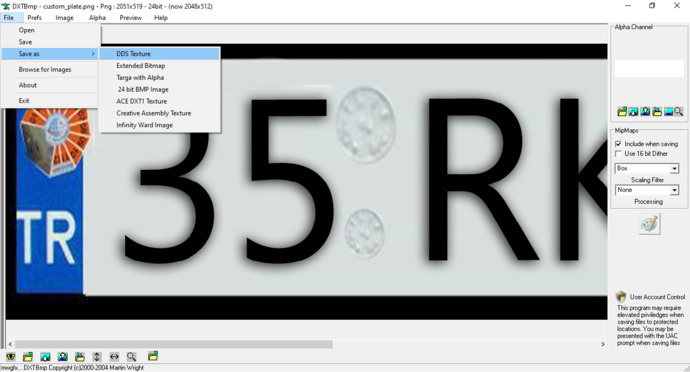Click the yellow butterfly icon in bottom toolbar

point(11,357)
